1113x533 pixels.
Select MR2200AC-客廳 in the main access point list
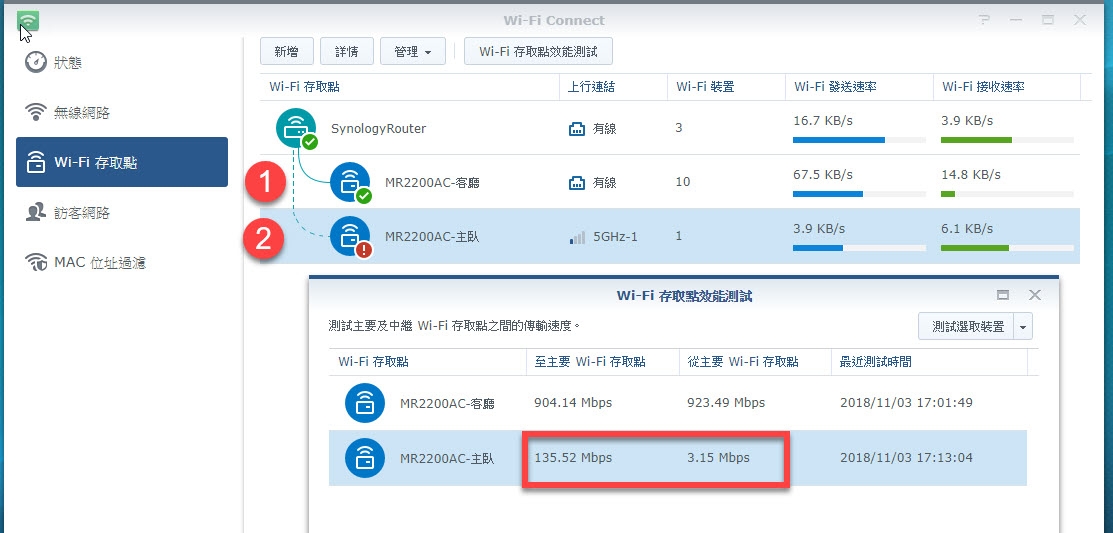pos(432,182)
